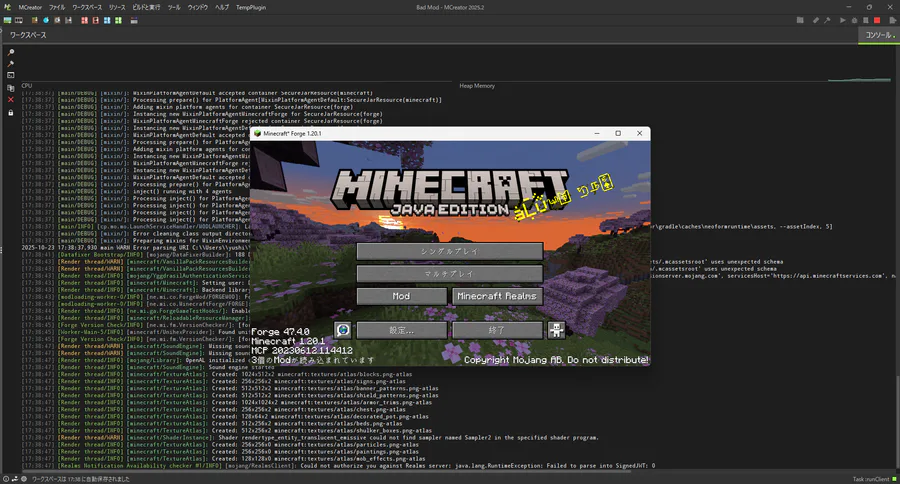Toggle the console scroll lock icon

(10, 113)
